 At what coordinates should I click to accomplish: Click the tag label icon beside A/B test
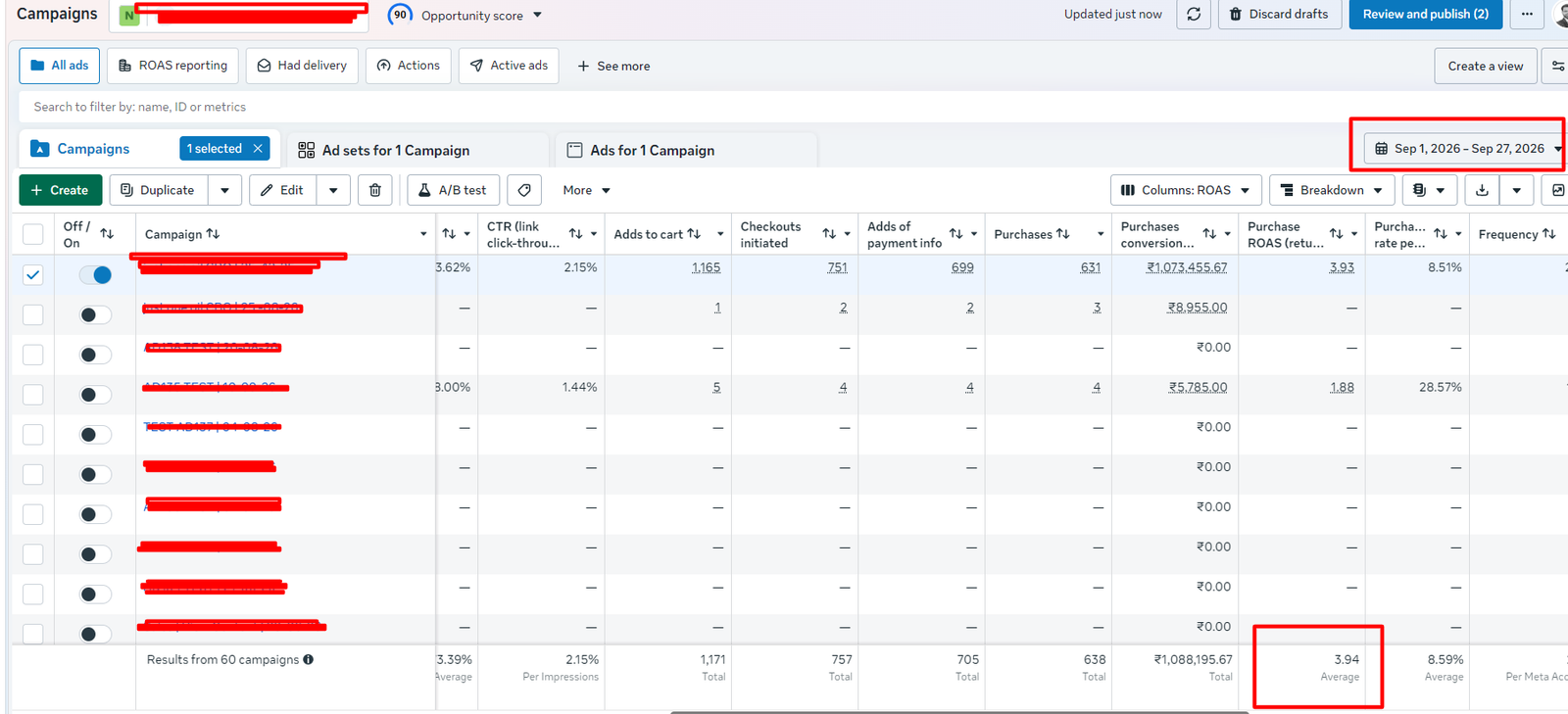point(524,190)
